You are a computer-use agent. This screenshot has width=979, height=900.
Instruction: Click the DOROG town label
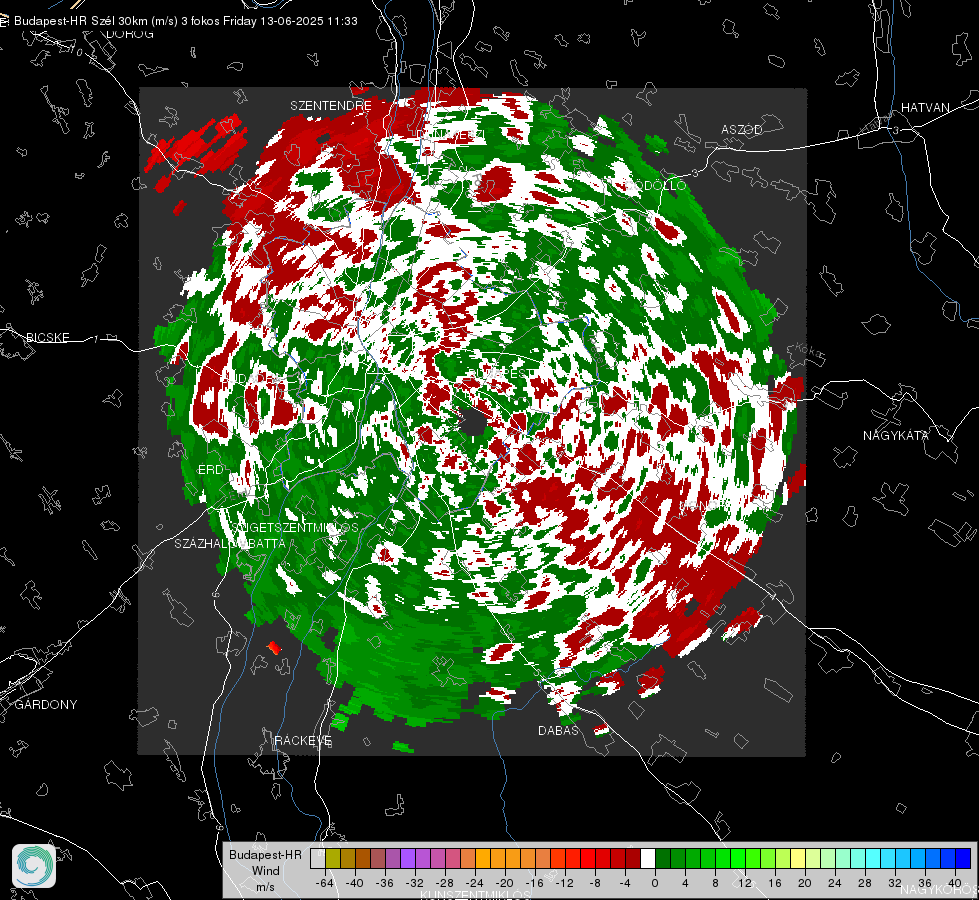(x=130, y=34)
